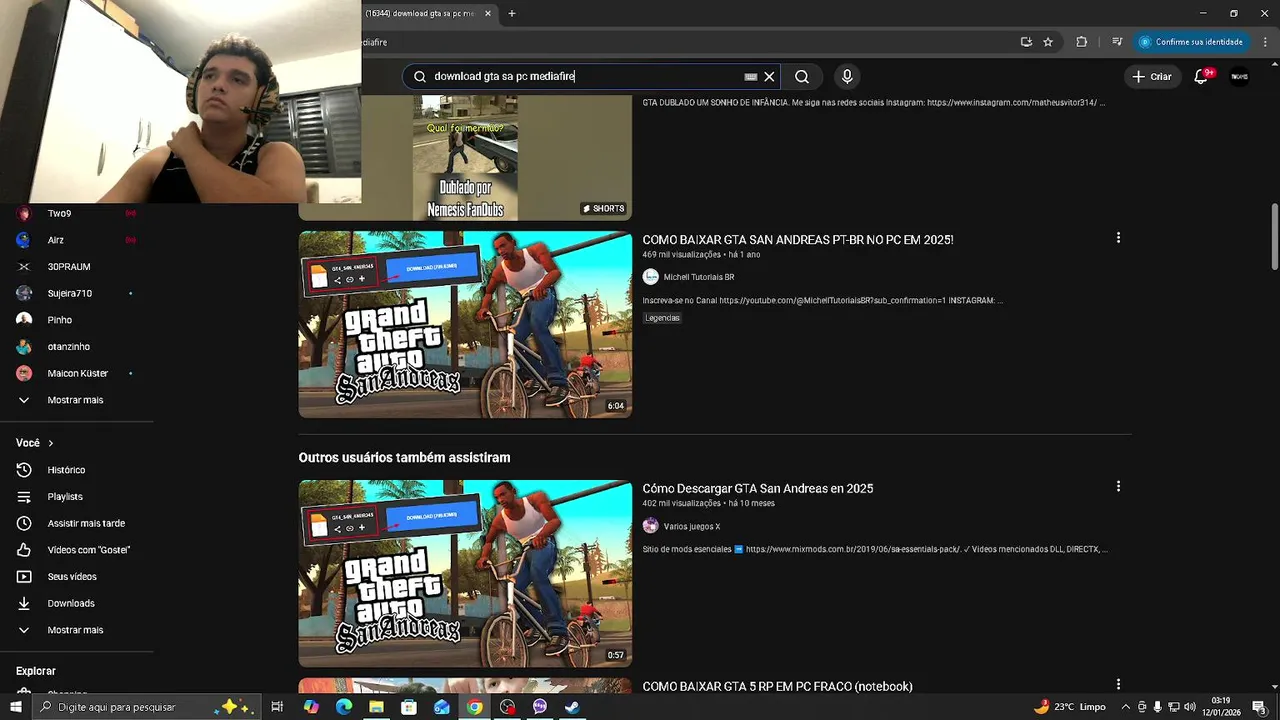
Task: Expand 'Mostrar mais' under Você section
Action: click(x=77, y=630)
